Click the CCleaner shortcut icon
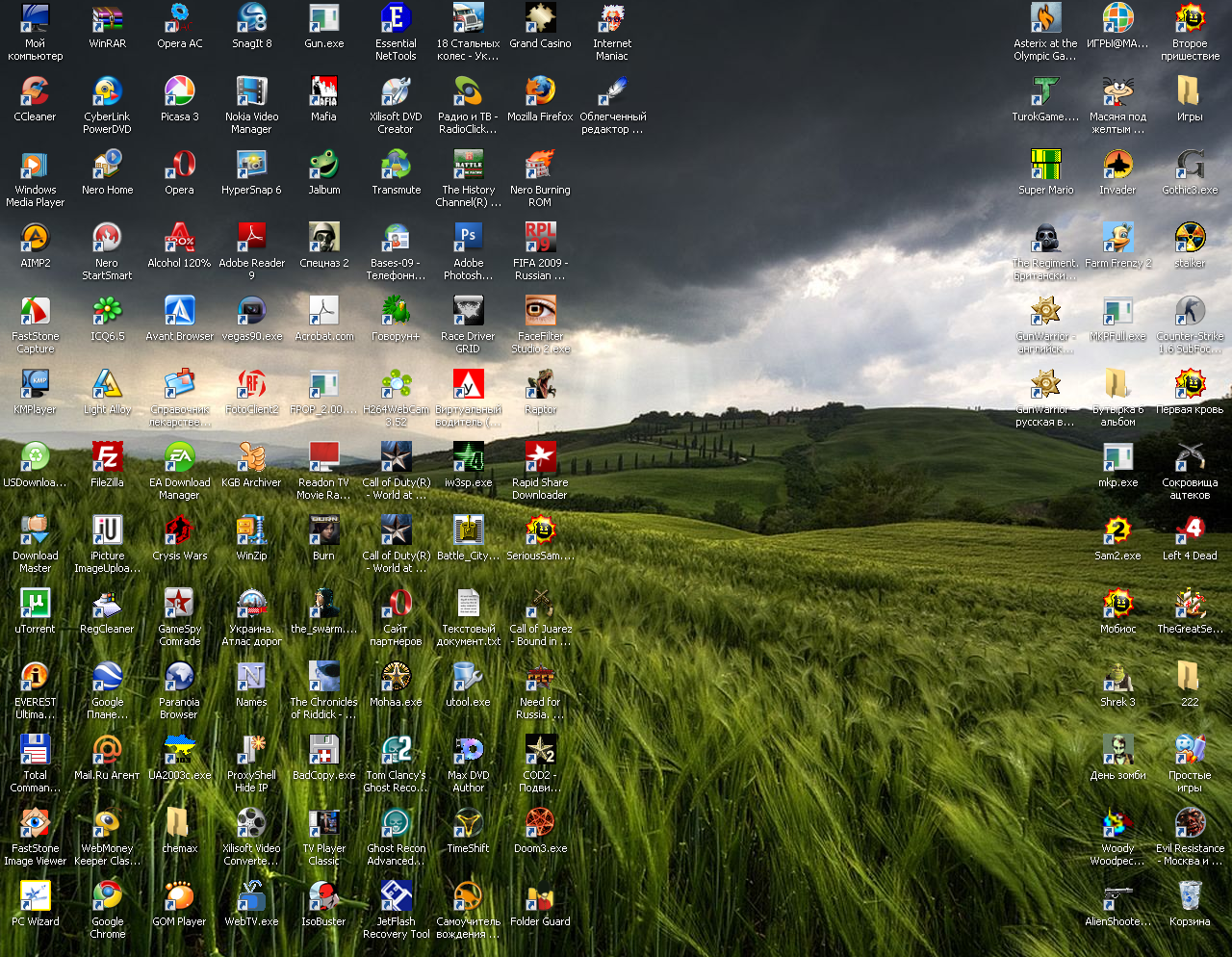The height and width of the screenshot is (957, 1232). pyautogui.click(x=35, y=92)
